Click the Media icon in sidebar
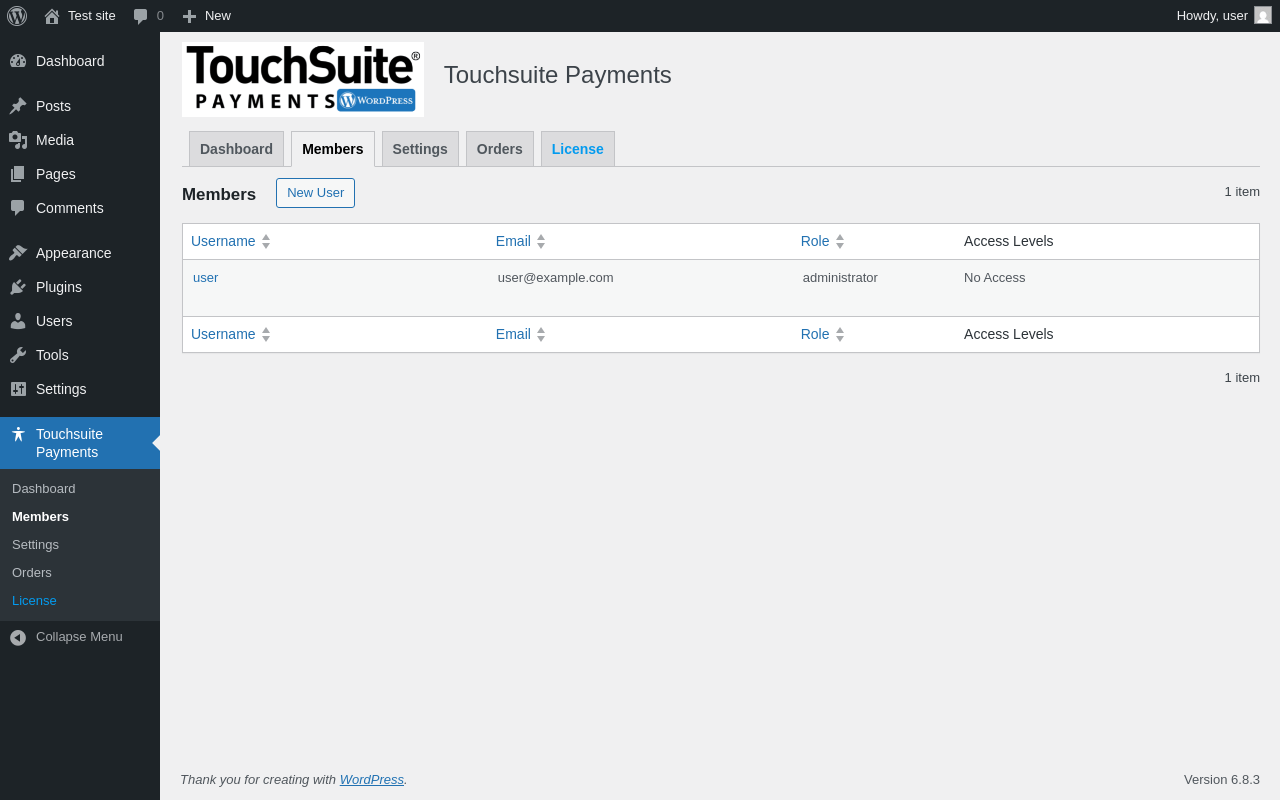Viewport: 1280px width, 800px height. pos(18,140)
